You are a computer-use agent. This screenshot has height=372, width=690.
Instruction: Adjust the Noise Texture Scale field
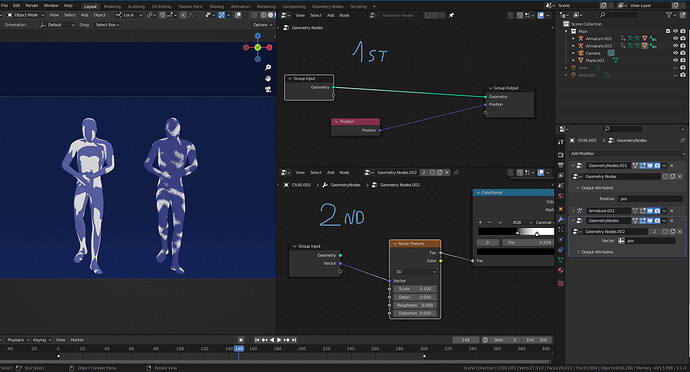pos(415,289)
